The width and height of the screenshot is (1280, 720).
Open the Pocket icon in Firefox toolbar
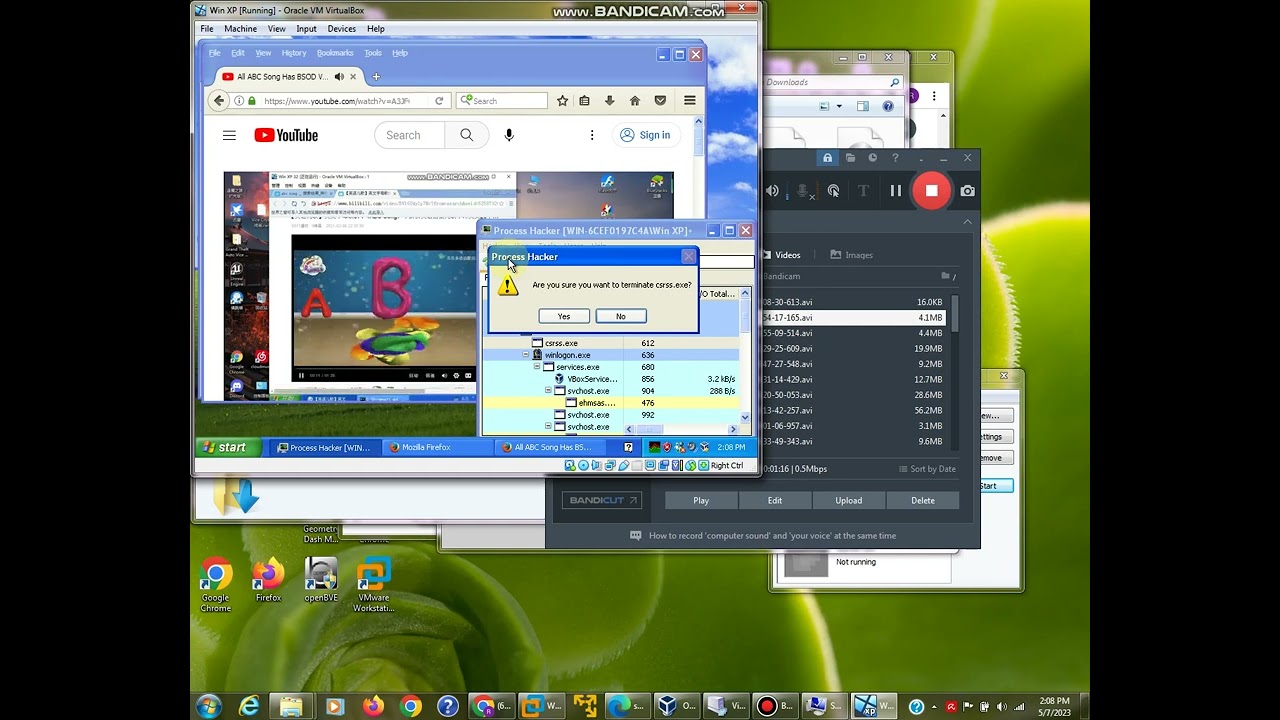tap(660, 101)
